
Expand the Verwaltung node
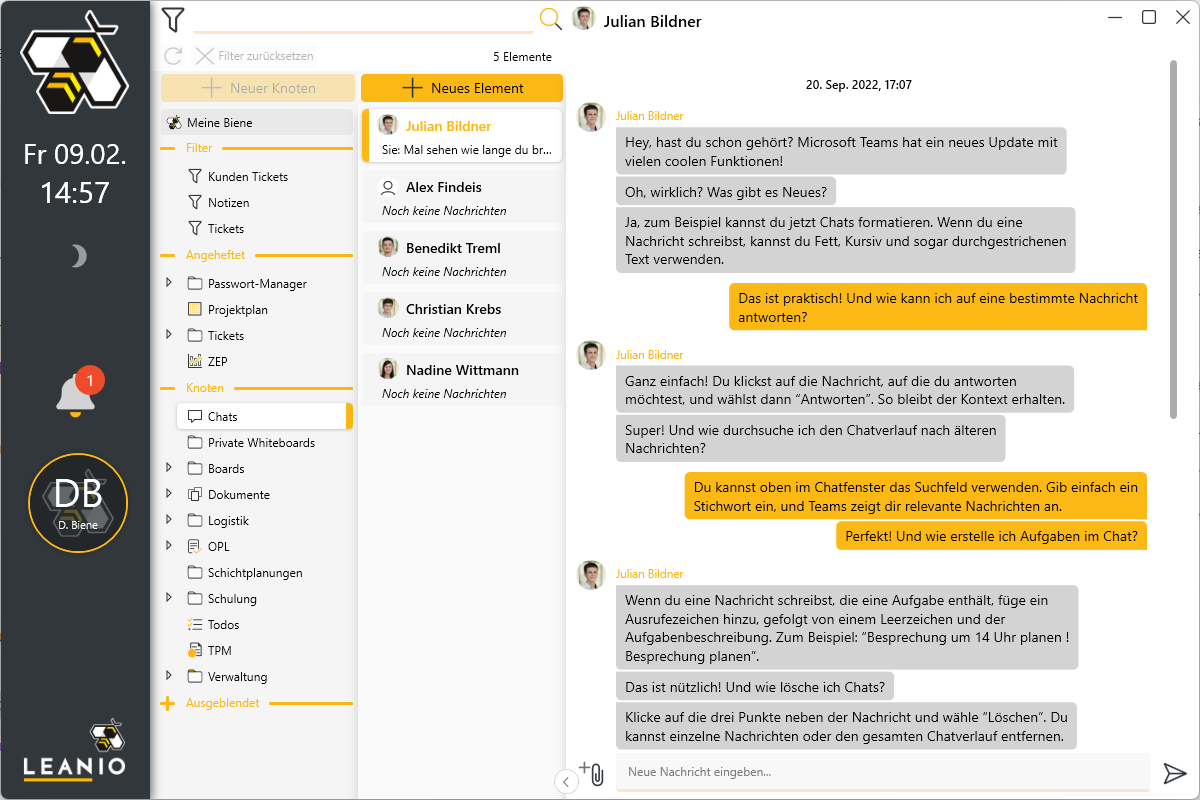pyautogui.click(x=169, y=677)
